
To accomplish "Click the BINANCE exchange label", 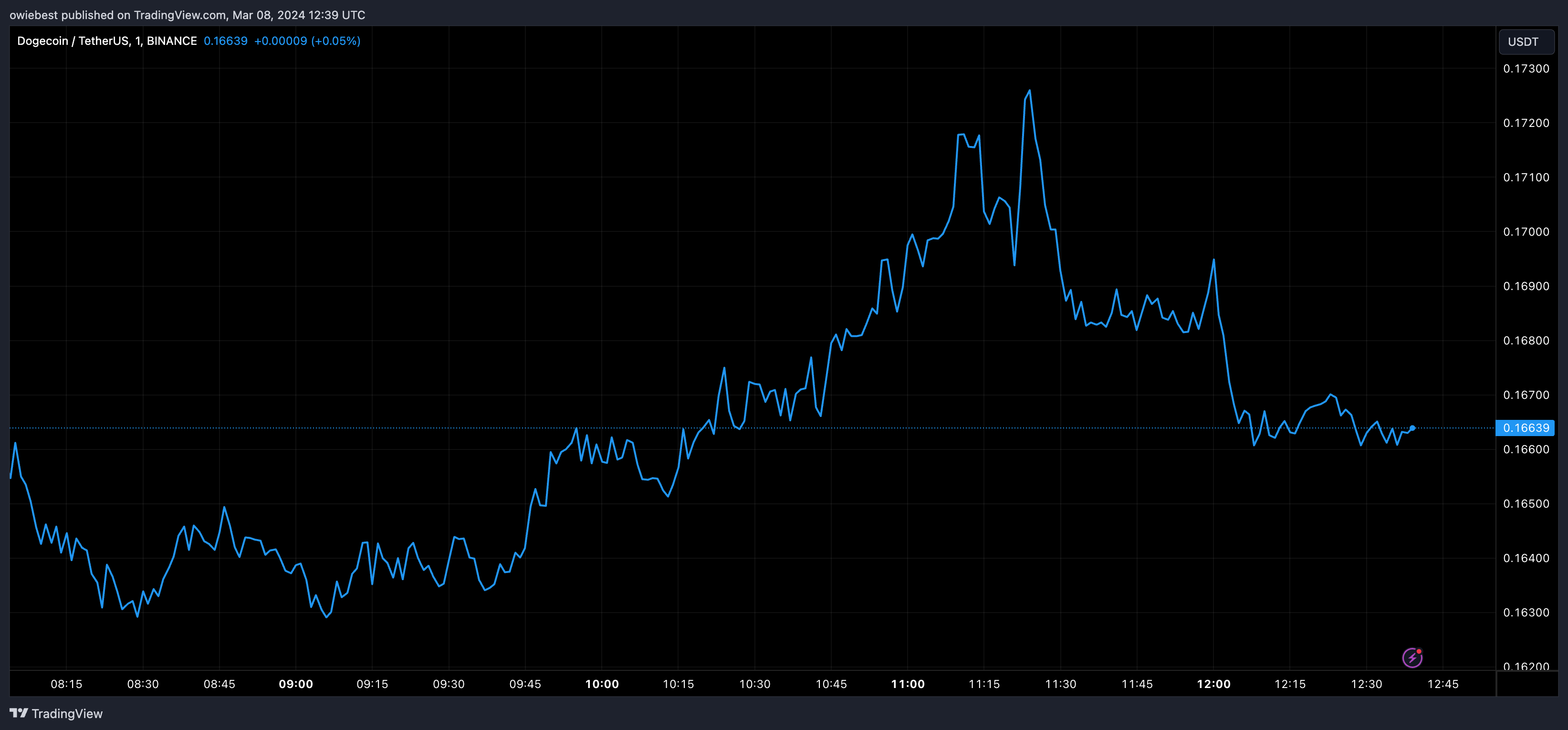I will pos(172,41).
